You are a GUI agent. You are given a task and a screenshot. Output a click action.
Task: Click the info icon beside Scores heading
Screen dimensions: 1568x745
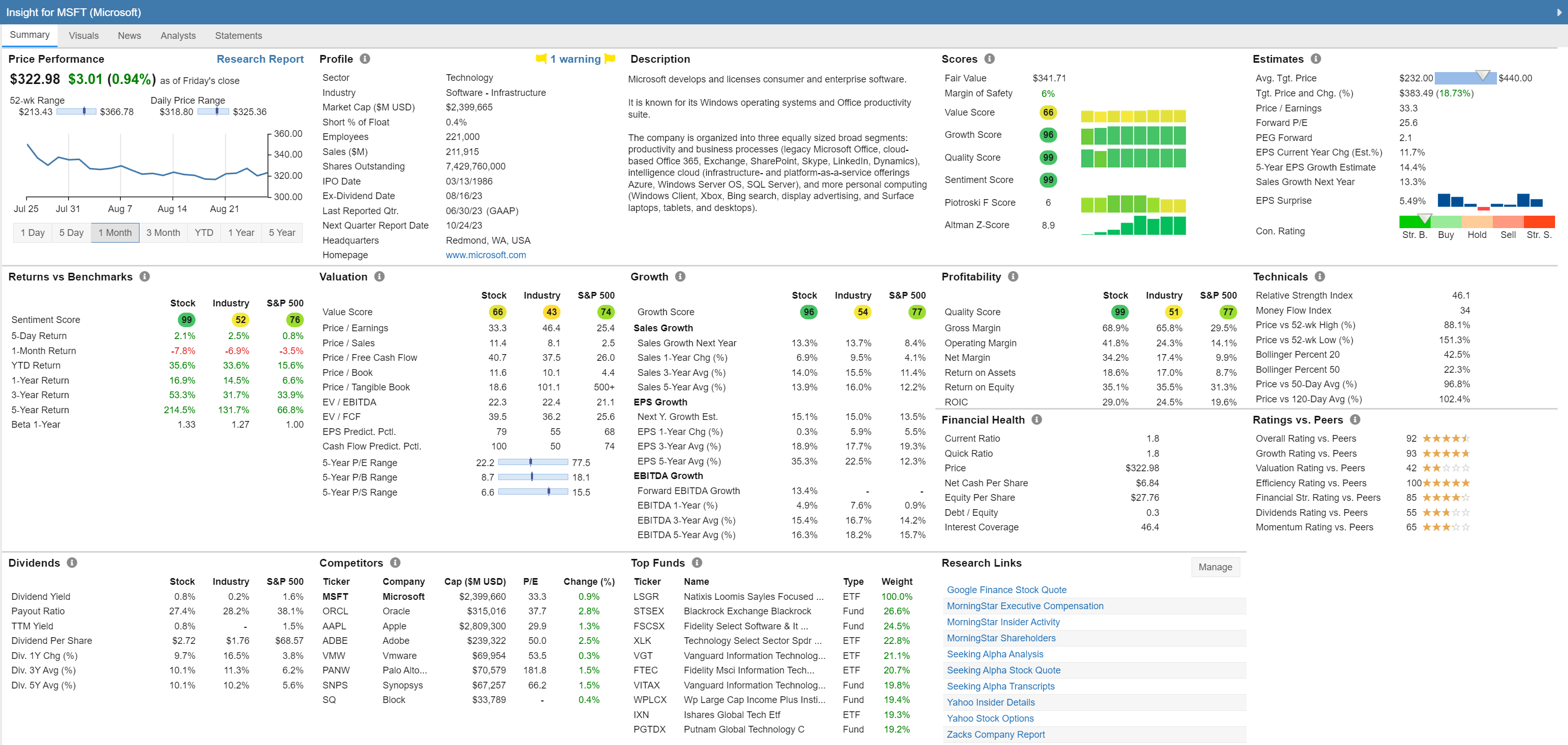click(x=989, y=59)
